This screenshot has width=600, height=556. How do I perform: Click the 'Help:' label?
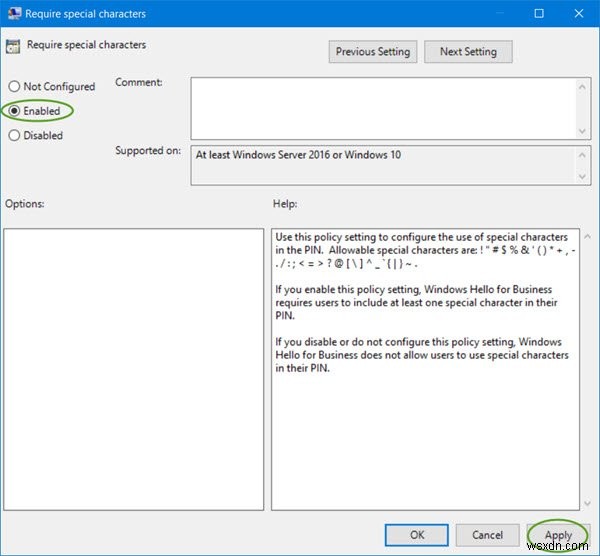coord(285,204)
